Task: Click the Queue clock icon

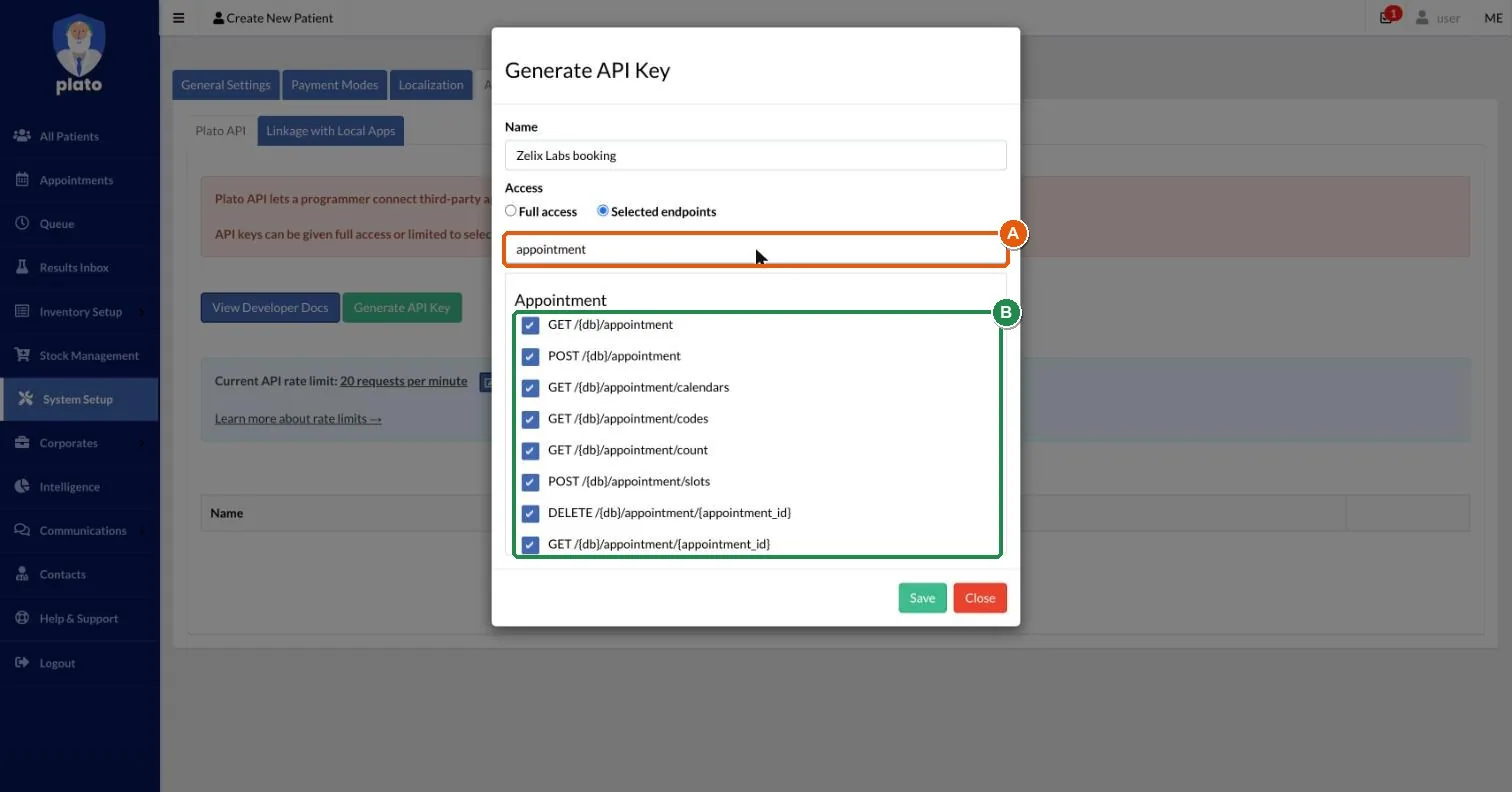Action: (x=22, y=224)
